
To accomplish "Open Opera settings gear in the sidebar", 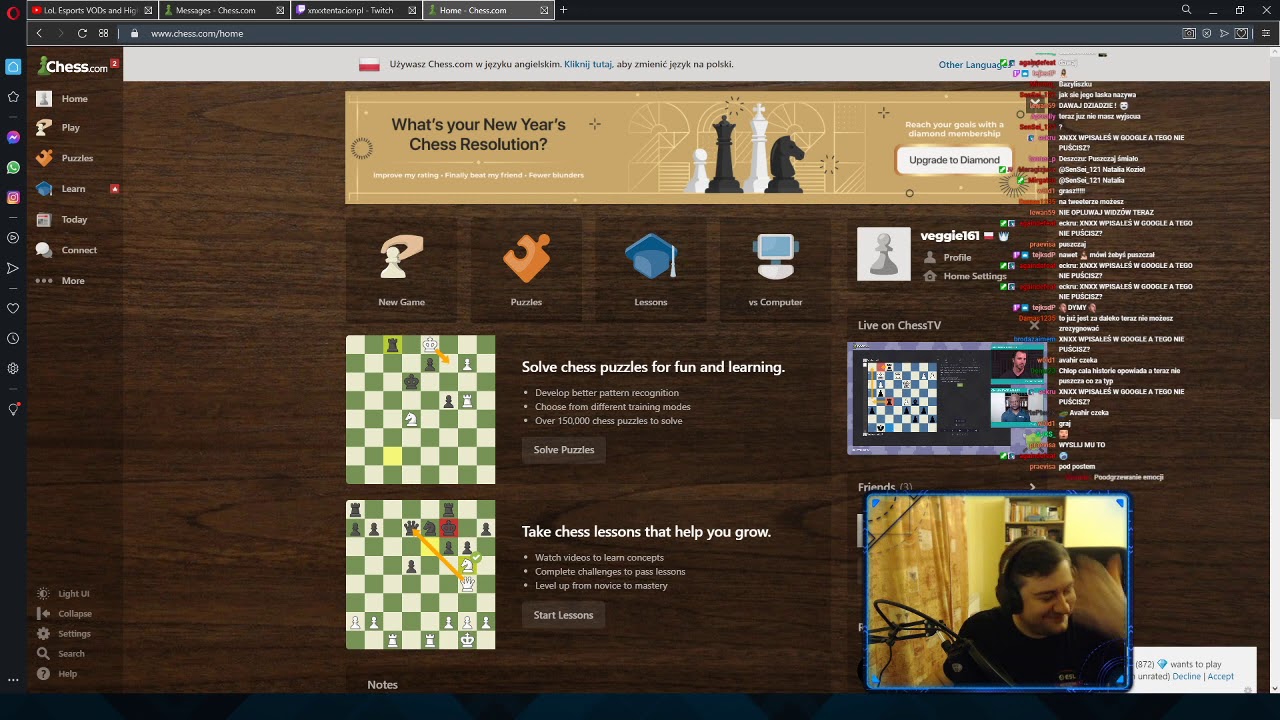I will [13, 368].
